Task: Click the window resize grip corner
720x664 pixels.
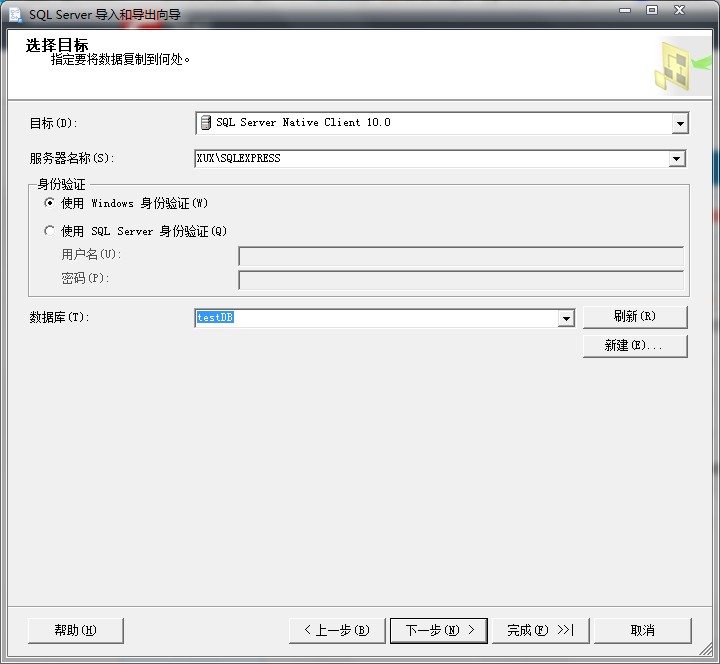Action: 706,649
